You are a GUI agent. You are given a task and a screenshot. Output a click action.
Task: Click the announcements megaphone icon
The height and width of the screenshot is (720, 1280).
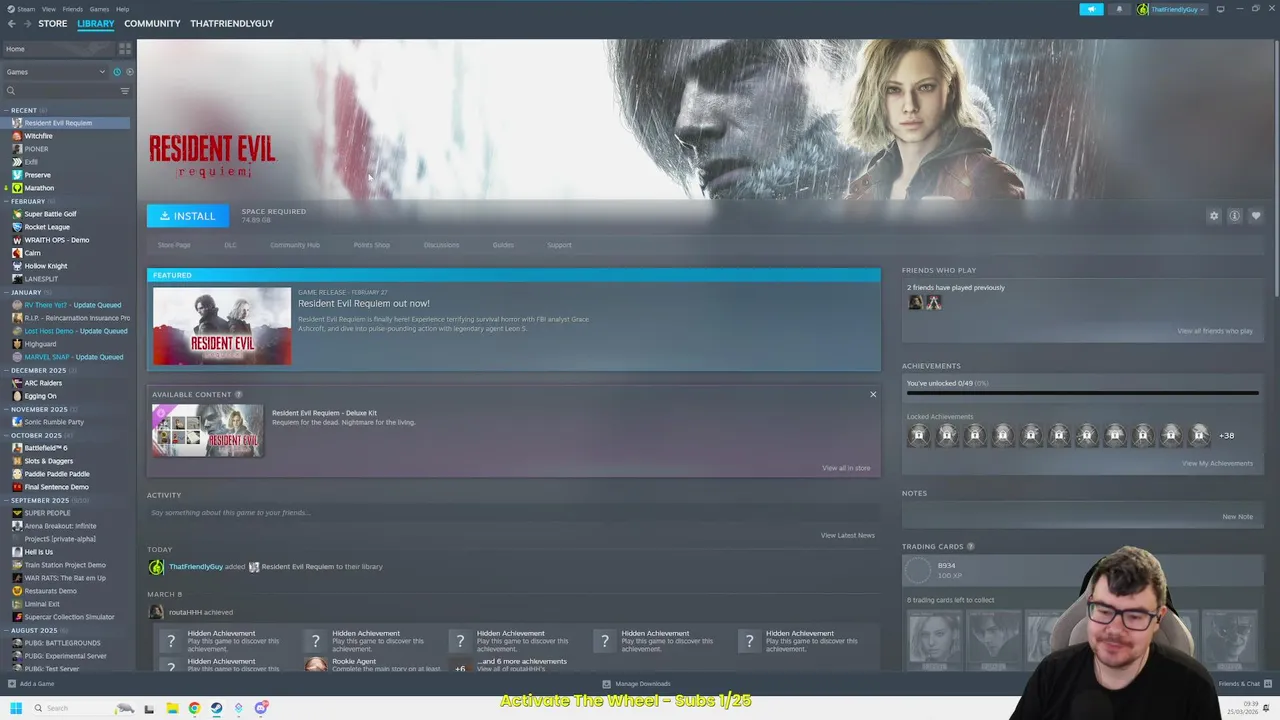[1091, 9]
